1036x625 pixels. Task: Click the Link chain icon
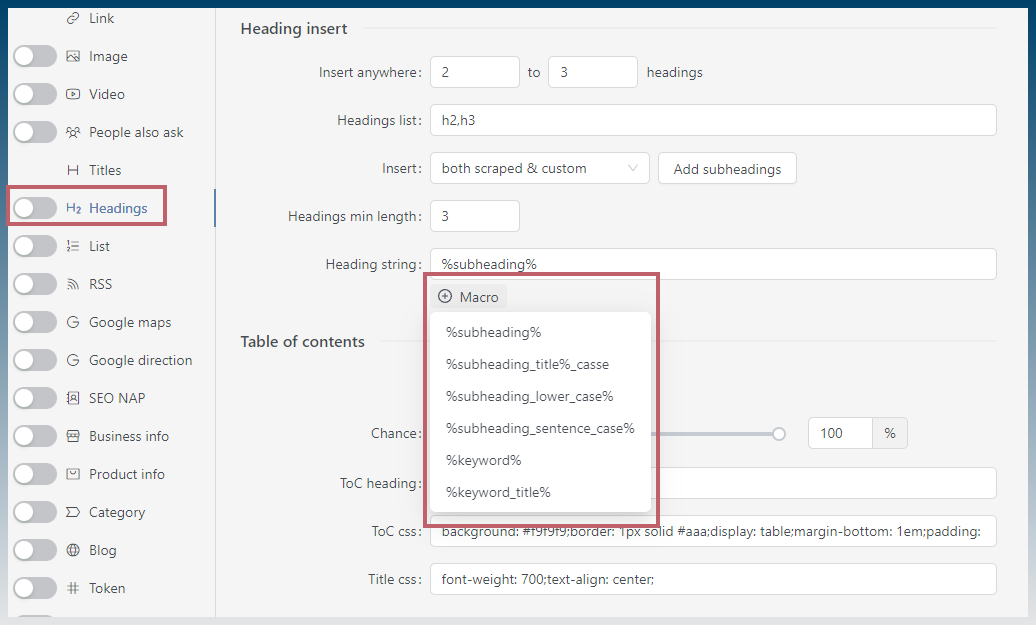[73, 18]
